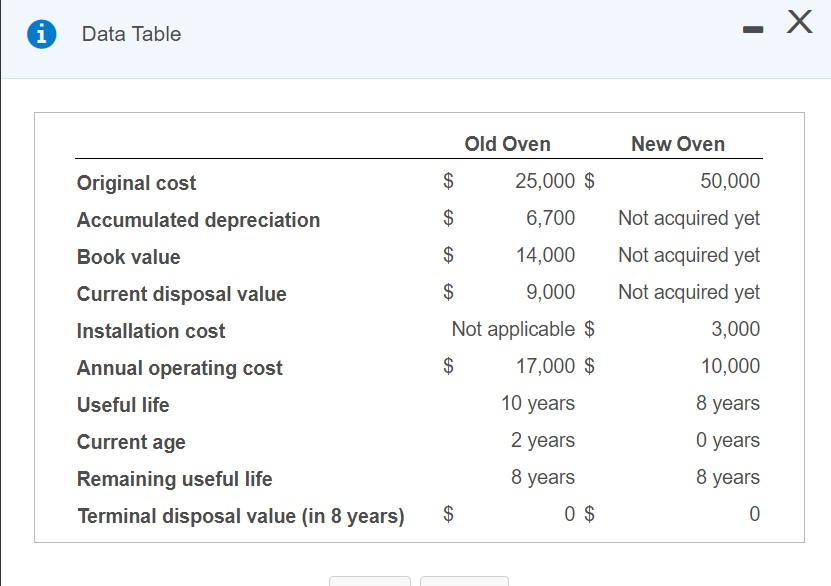Click Not acquired yet in Current disposal row
The width and height of the screenshot is (831, 586).
coord(689,292)
